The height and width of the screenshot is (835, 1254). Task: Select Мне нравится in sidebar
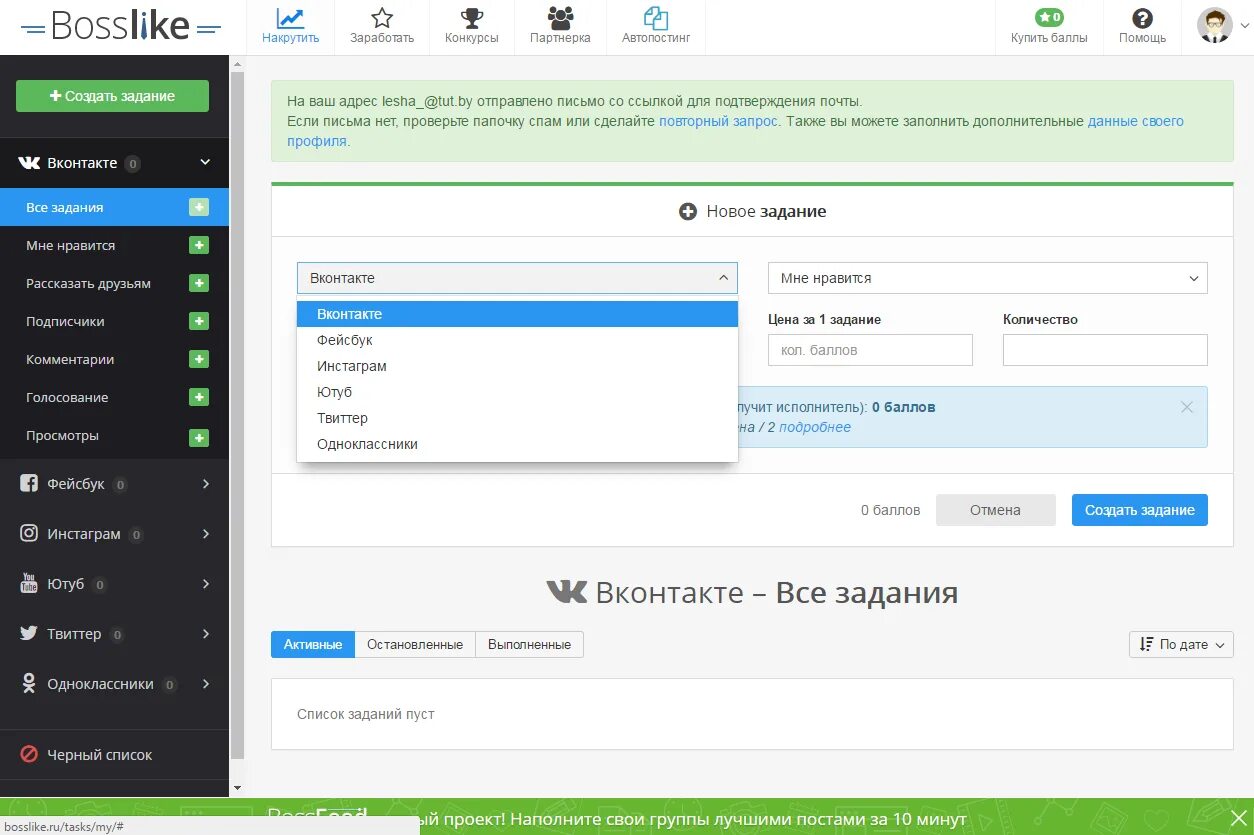(70, 245)
